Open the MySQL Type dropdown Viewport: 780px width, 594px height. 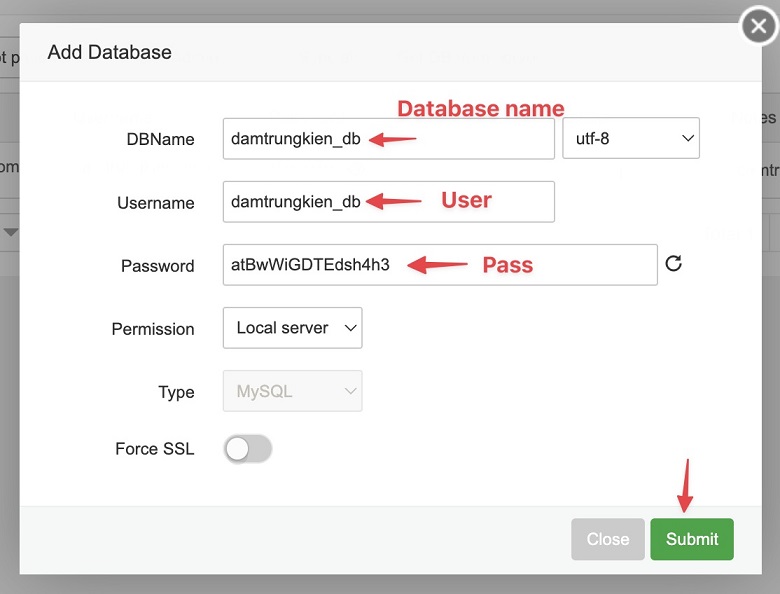(x=292, y=392)
